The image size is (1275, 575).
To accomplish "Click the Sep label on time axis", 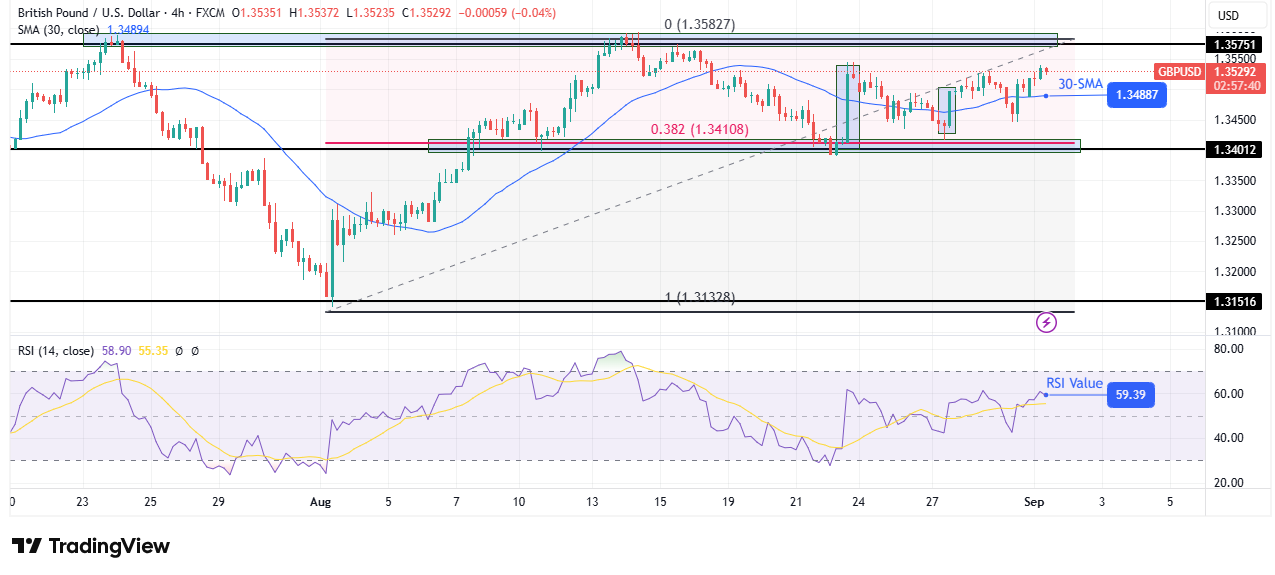I will click(x=1035, y=501).
